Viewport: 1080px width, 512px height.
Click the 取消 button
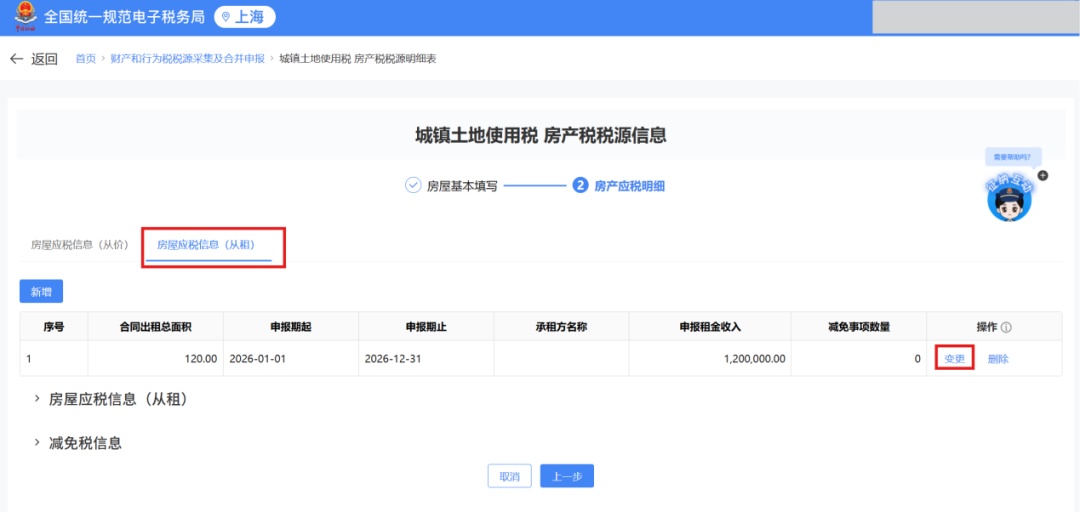tap(509, 477)
